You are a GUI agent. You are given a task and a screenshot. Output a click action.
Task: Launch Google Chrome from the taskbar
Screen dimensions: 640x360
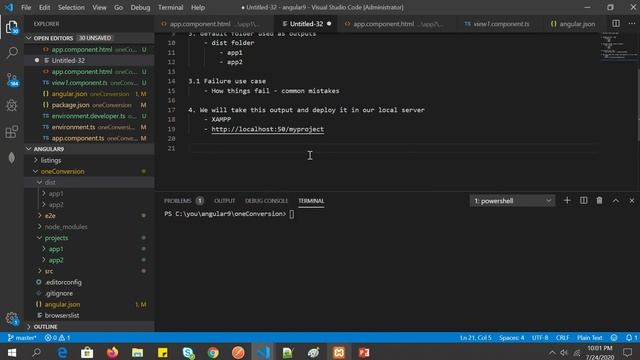[x=213, y=352]
